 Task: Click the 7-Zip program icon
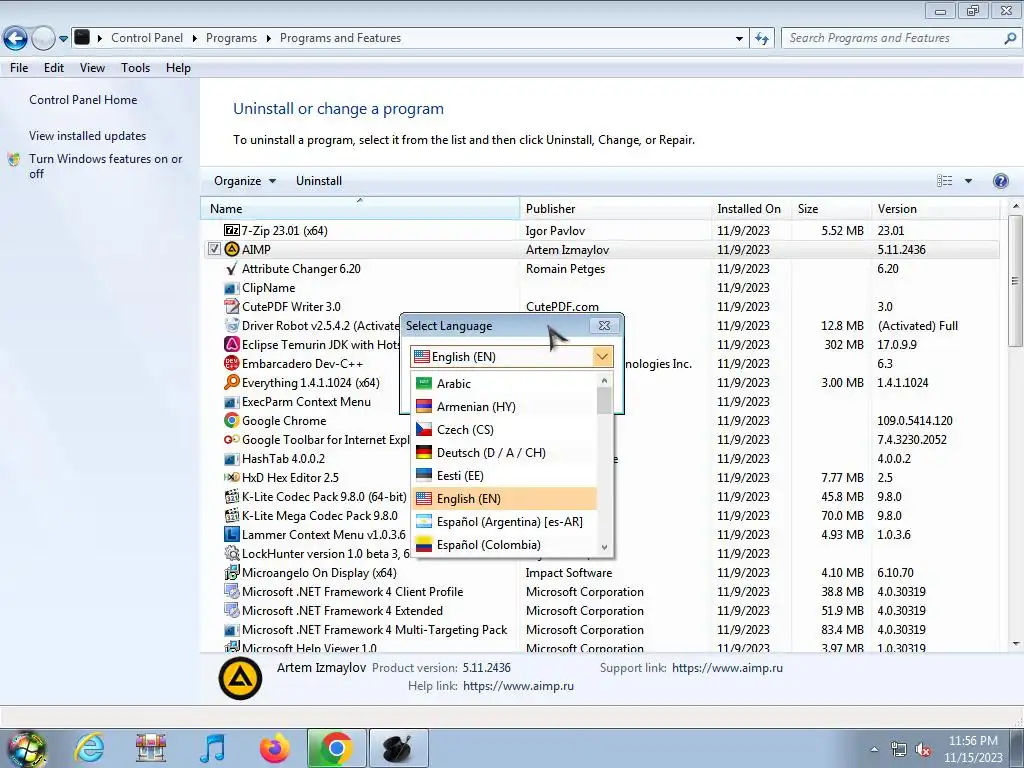pyautogui.click(x=232, y=231)
